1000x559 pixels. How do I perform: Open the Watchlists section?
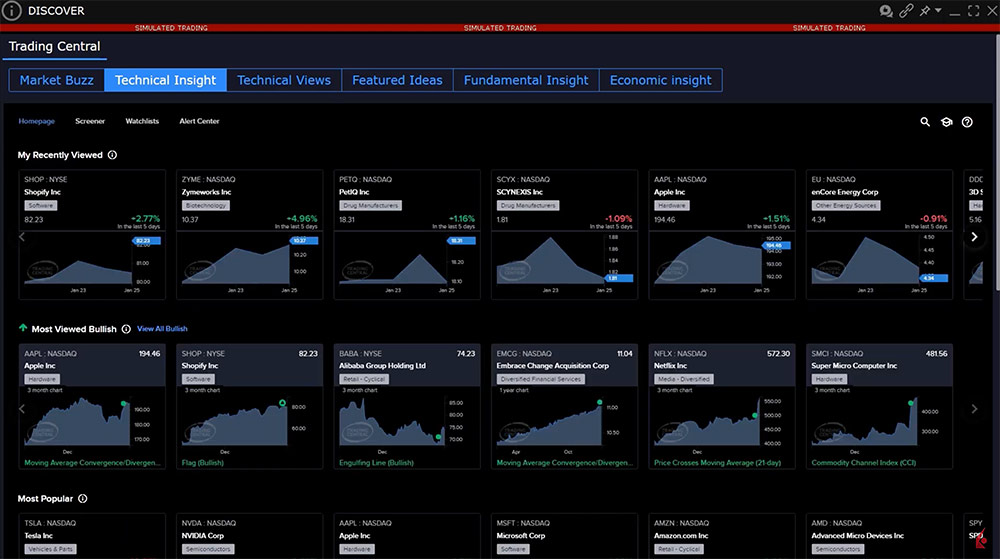142,121
